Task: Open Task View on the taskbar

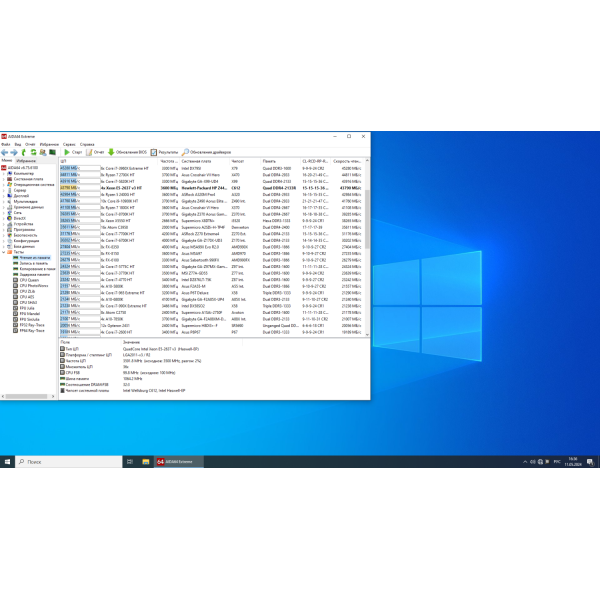Action: [x=130, y=462]
